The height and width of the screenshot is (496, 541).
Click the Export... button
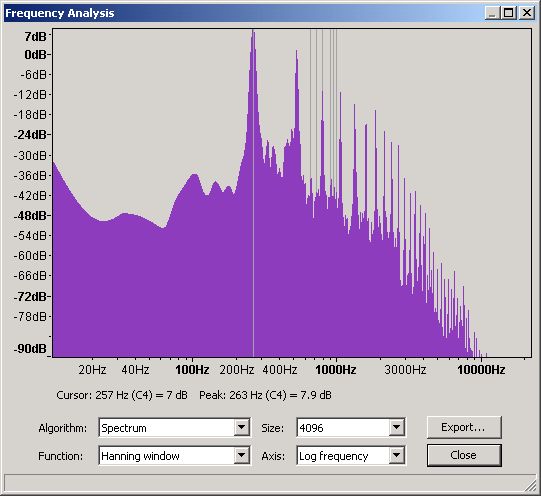tap(464, 427)
